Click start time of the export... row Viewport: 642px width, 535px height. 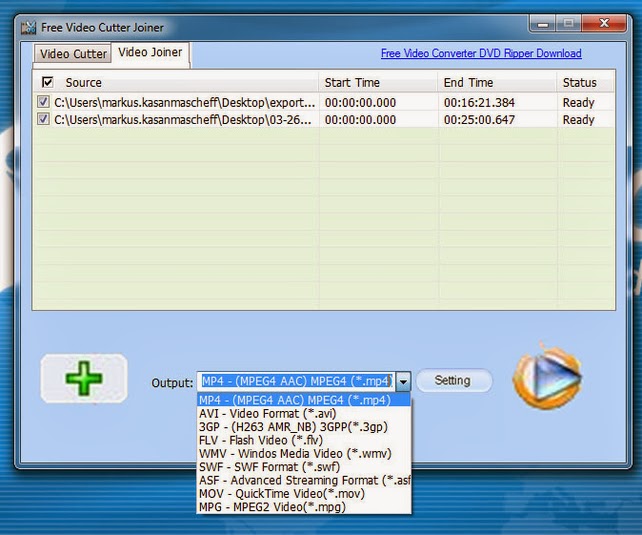[x=360, y=102]
